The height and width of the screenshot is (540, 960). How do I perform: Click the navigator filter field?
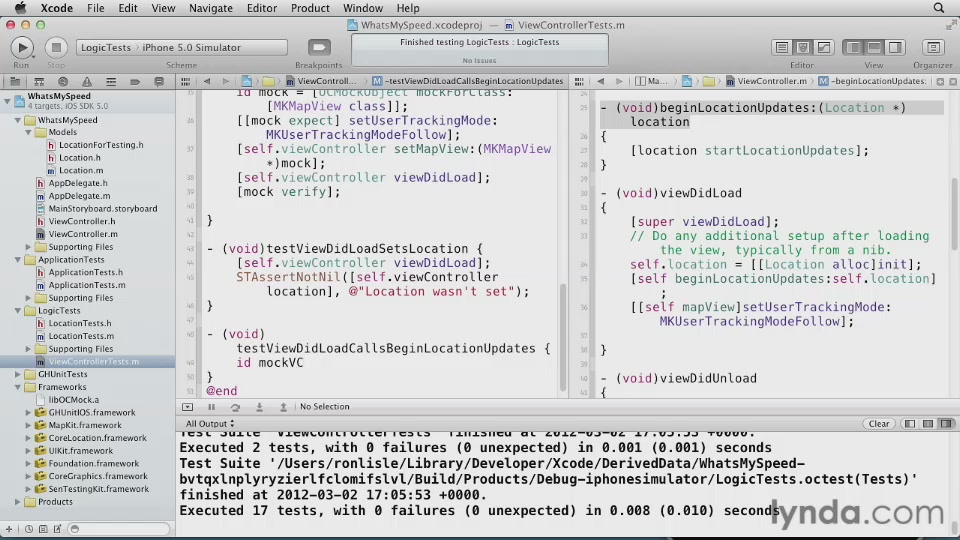click(x=119, y=529)
